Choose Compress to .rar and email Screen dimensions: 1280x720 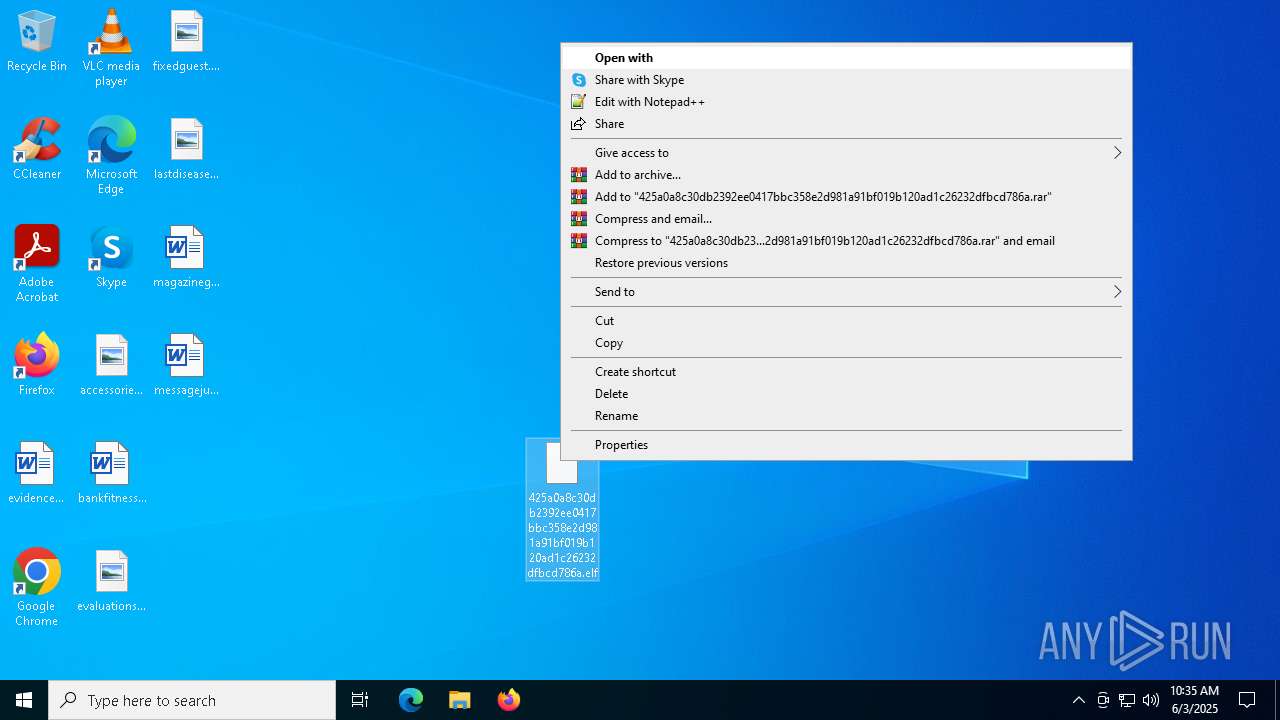coord(846,241)
